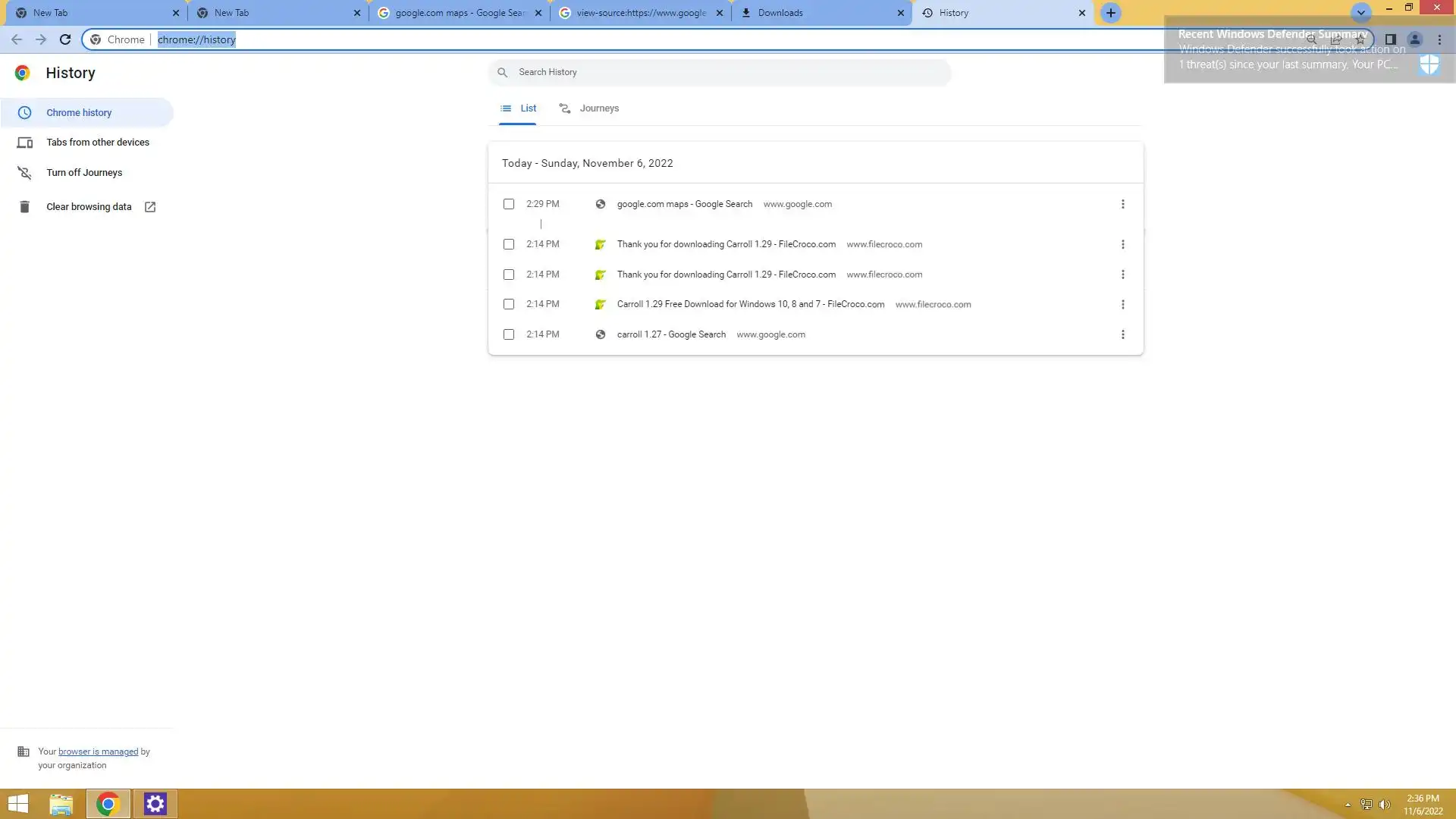Tick checkbox for Carroll 1.29 Free Download entry
The height and width of the screenshot is (819, 1456).
509,304
